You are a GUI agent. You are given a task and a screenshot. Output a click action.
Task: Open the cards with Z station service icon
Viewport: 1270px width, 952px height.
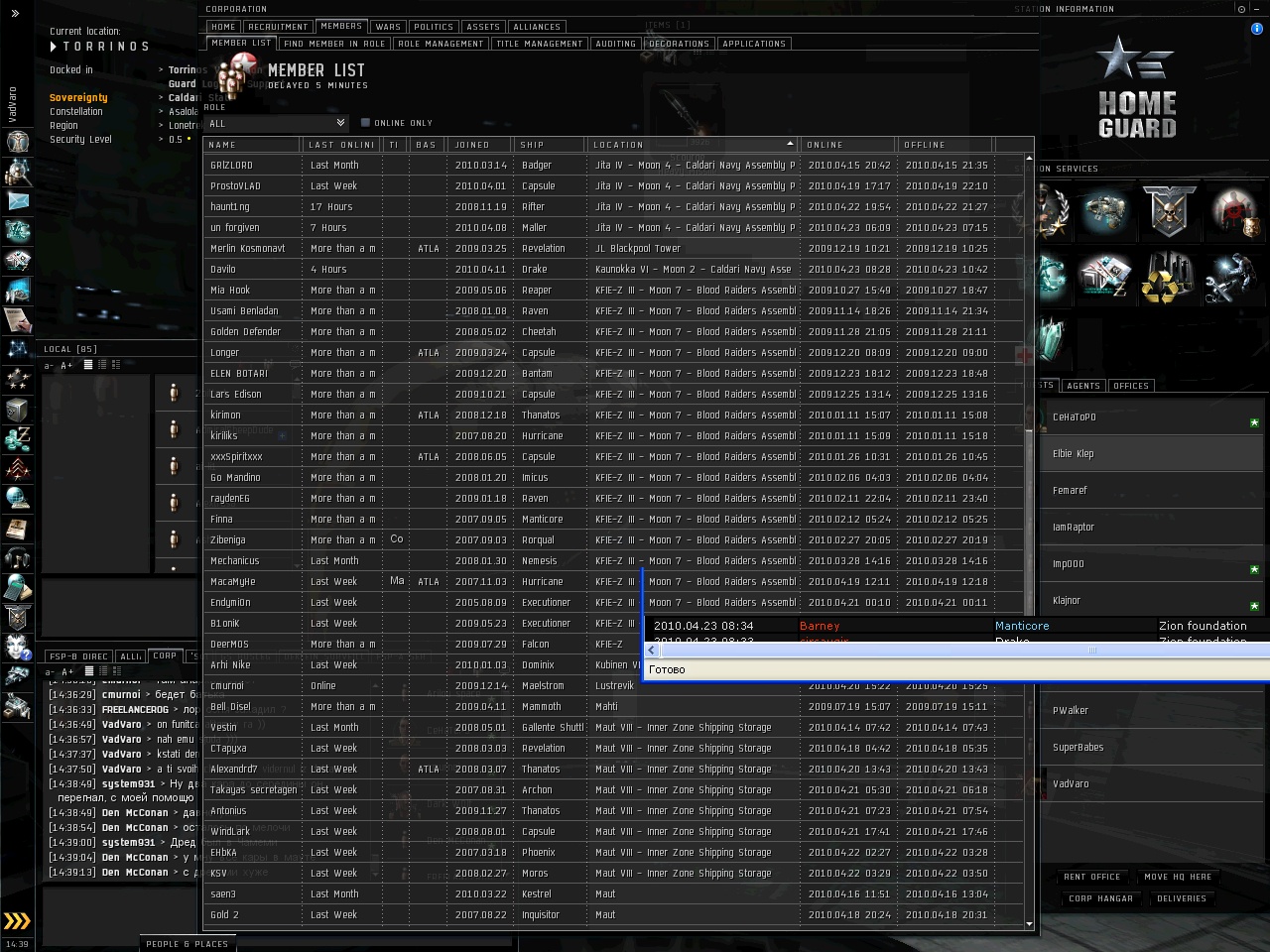(1104, 278)
